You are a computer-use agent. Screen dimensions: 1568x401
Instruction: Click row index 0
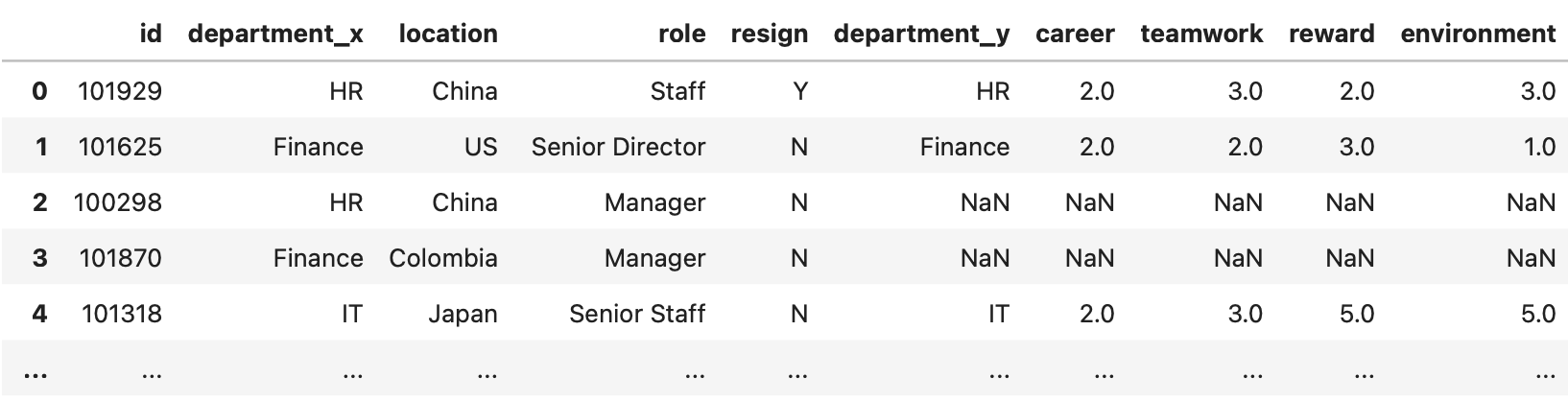click(39, 91)
